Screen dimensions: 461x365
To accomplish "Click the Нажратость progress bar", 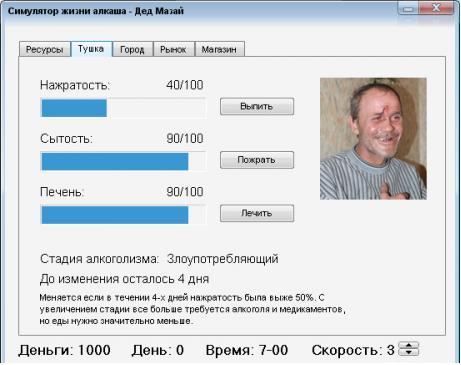I will click(123, 108).
